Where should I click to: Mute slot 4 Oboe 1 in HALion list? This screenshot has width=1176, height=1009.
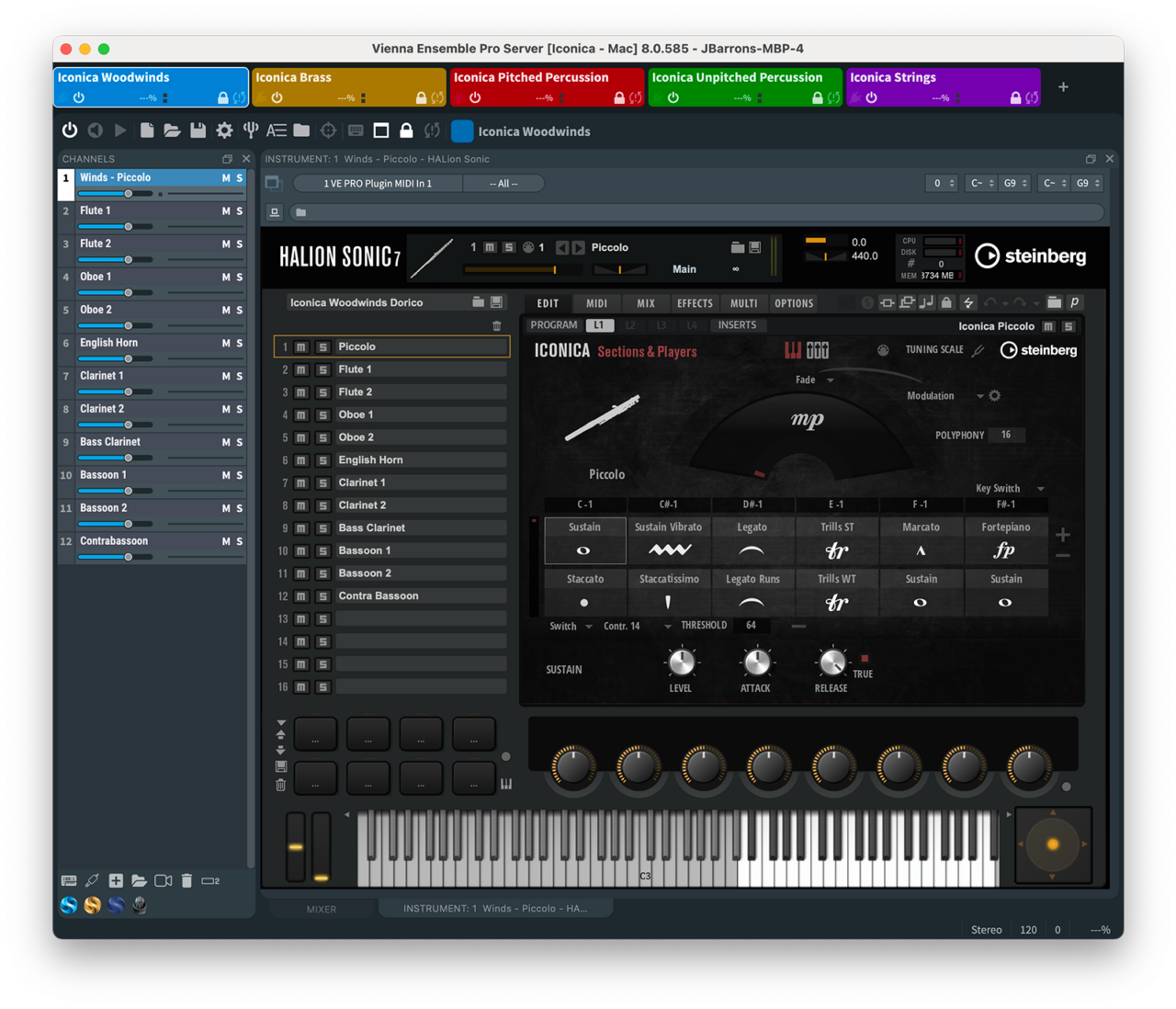pyautogui.click(x=300, y=415)
